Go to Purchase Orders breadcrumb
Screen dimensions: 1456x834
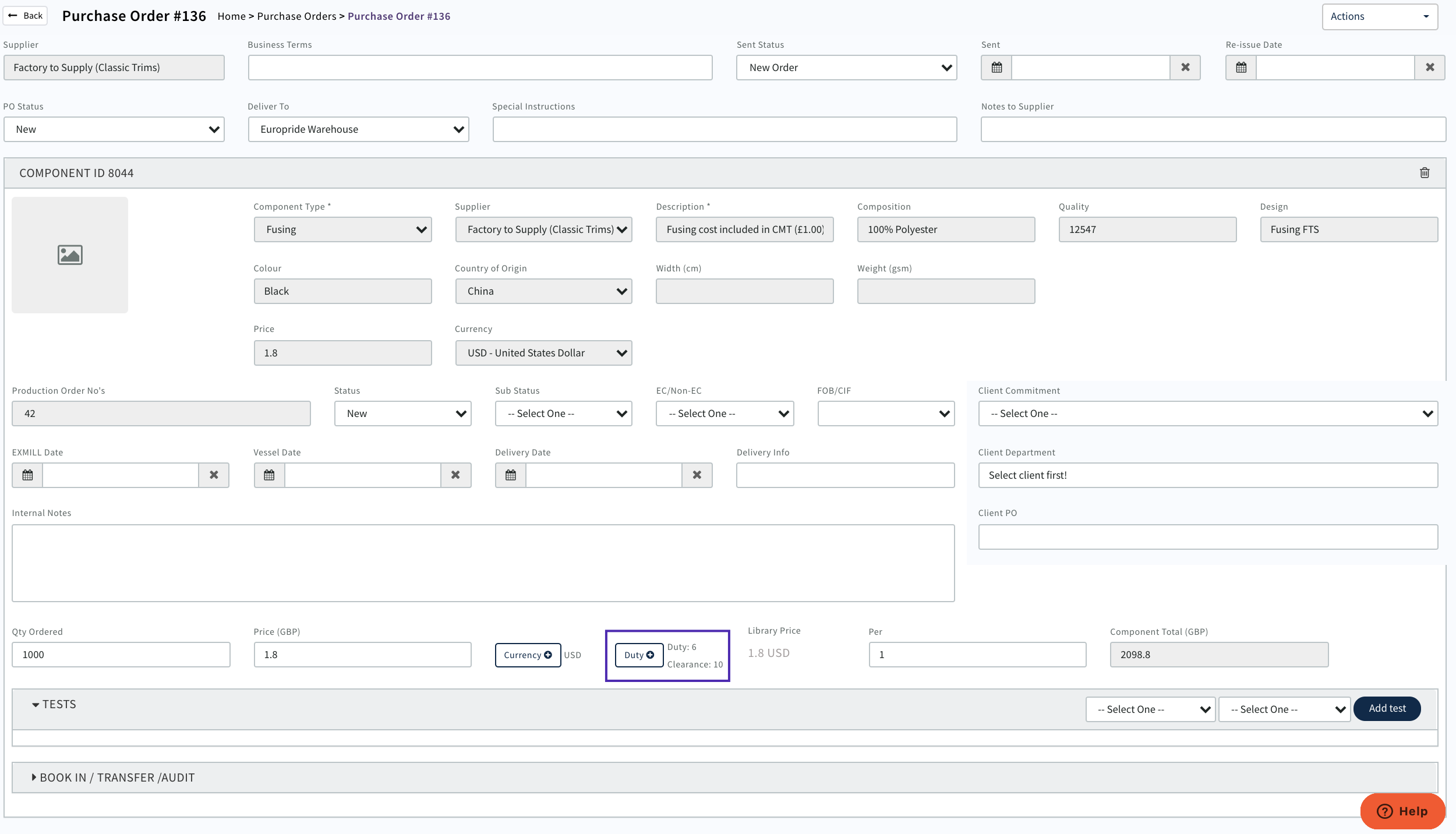[x=296, y=16]
